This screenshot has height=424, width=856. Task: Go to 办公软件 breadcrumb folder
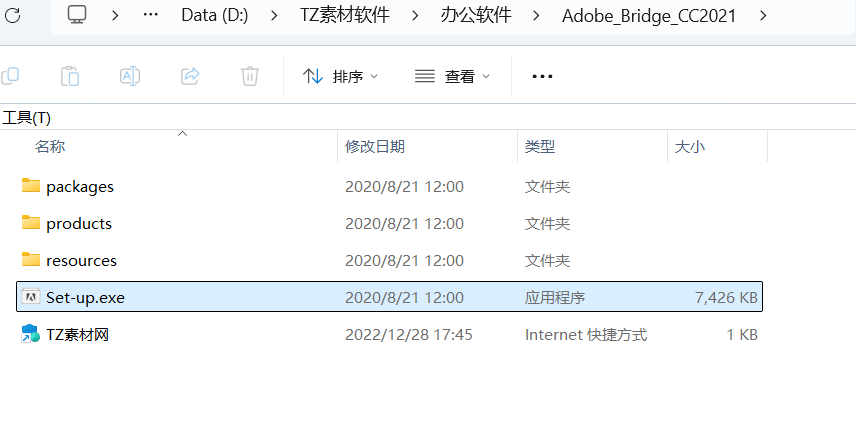(476, 16)
